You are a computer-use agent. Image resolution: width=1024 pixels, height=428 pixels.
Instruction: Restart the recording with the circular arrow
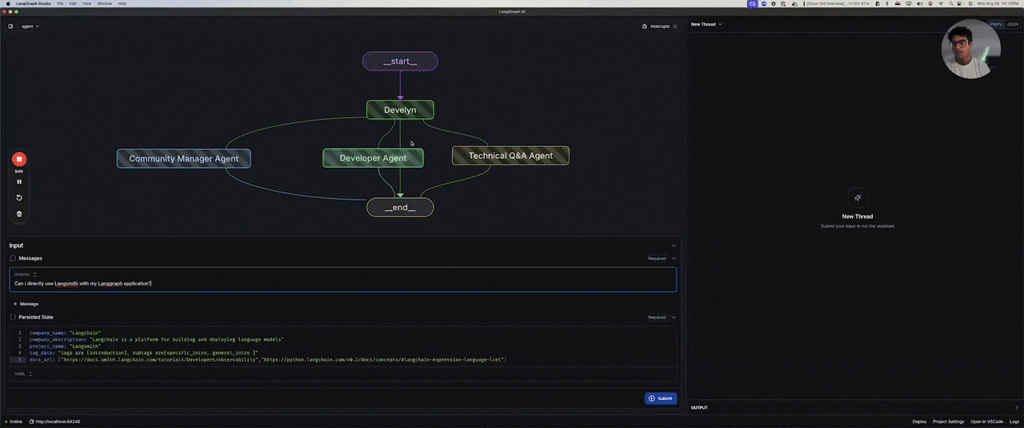19,197
